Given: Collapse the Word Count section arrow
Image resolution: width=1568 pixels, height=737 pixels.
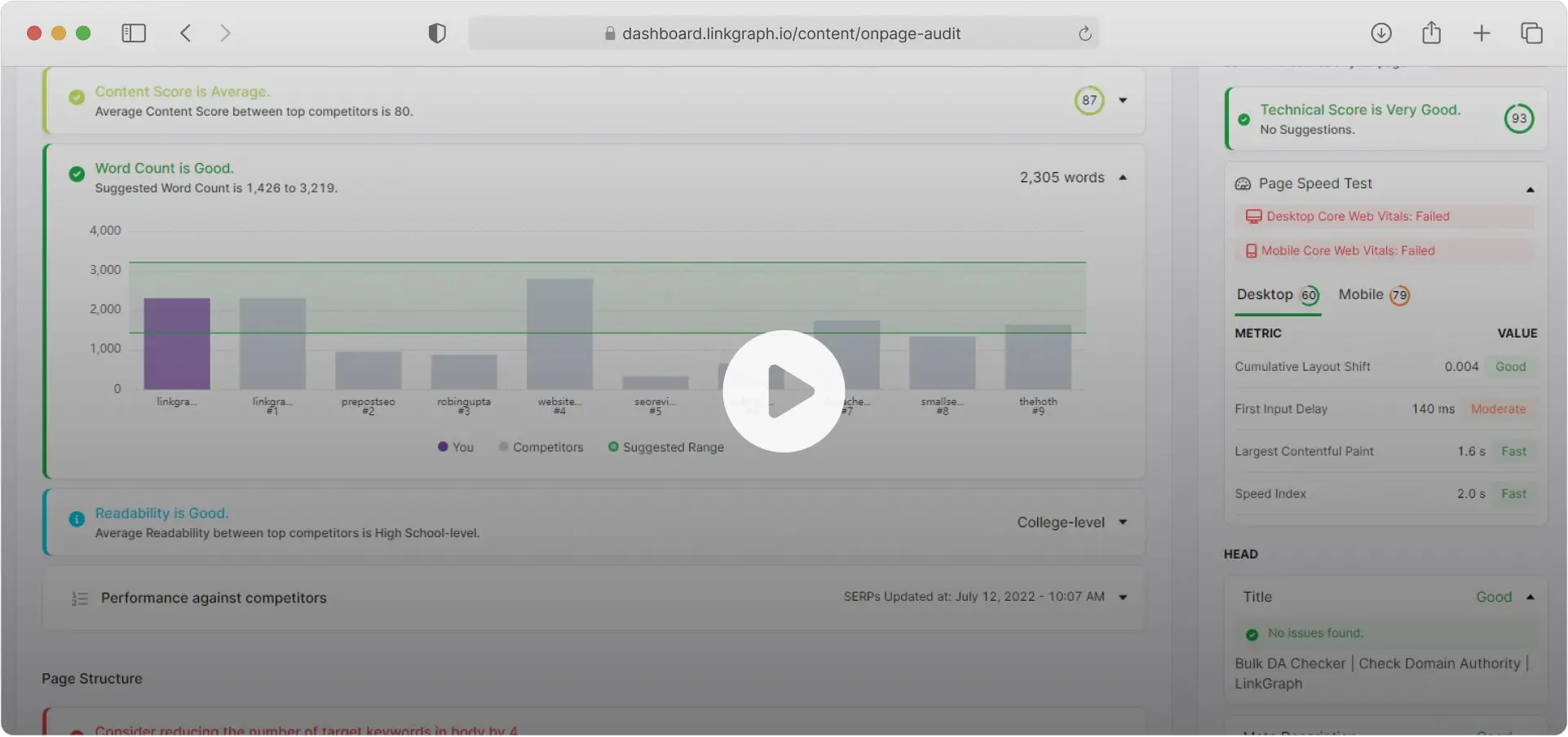Looking at the screenshot, I should [1123, 178].
